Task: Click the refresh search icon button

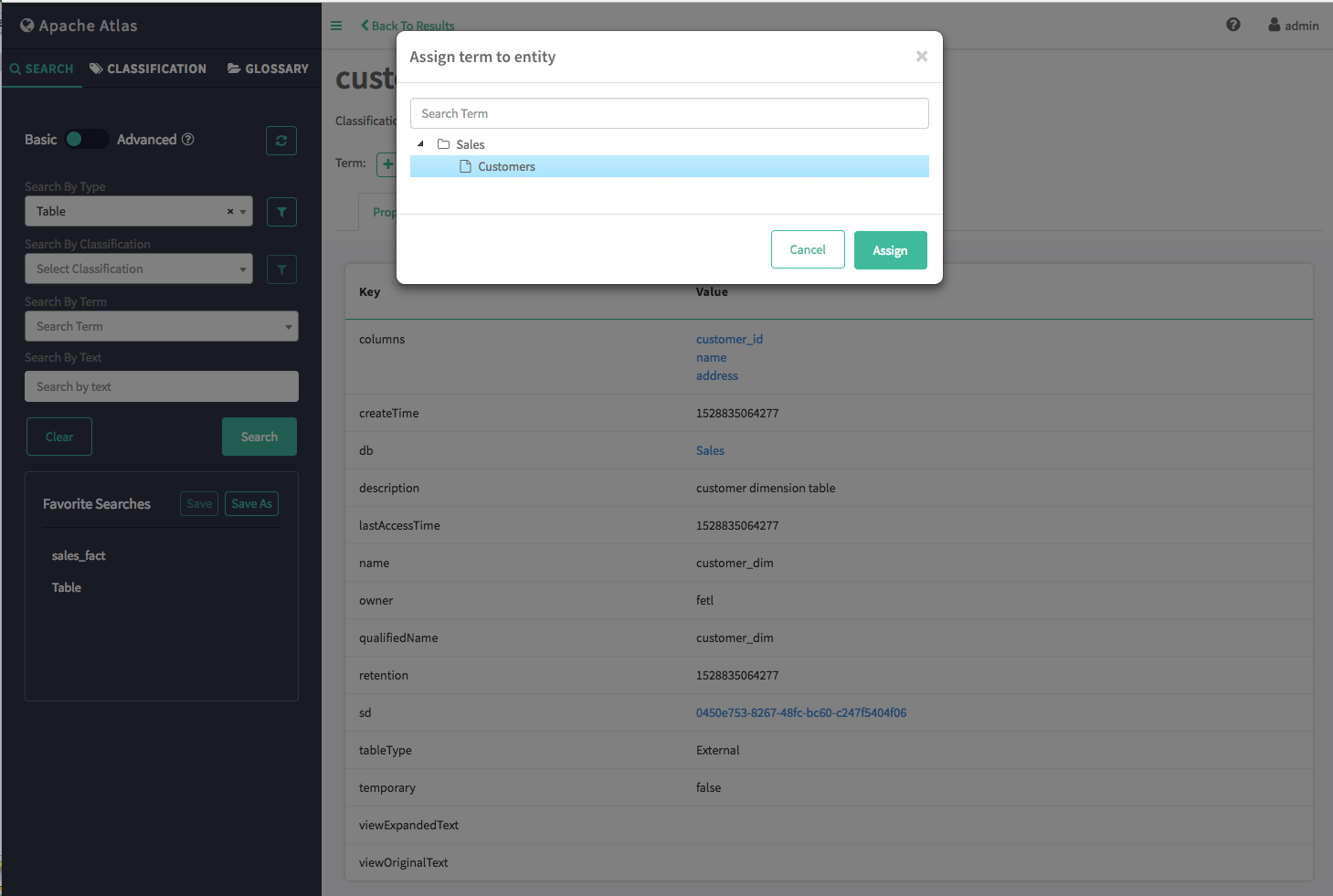Action: [x=281, y=141]
